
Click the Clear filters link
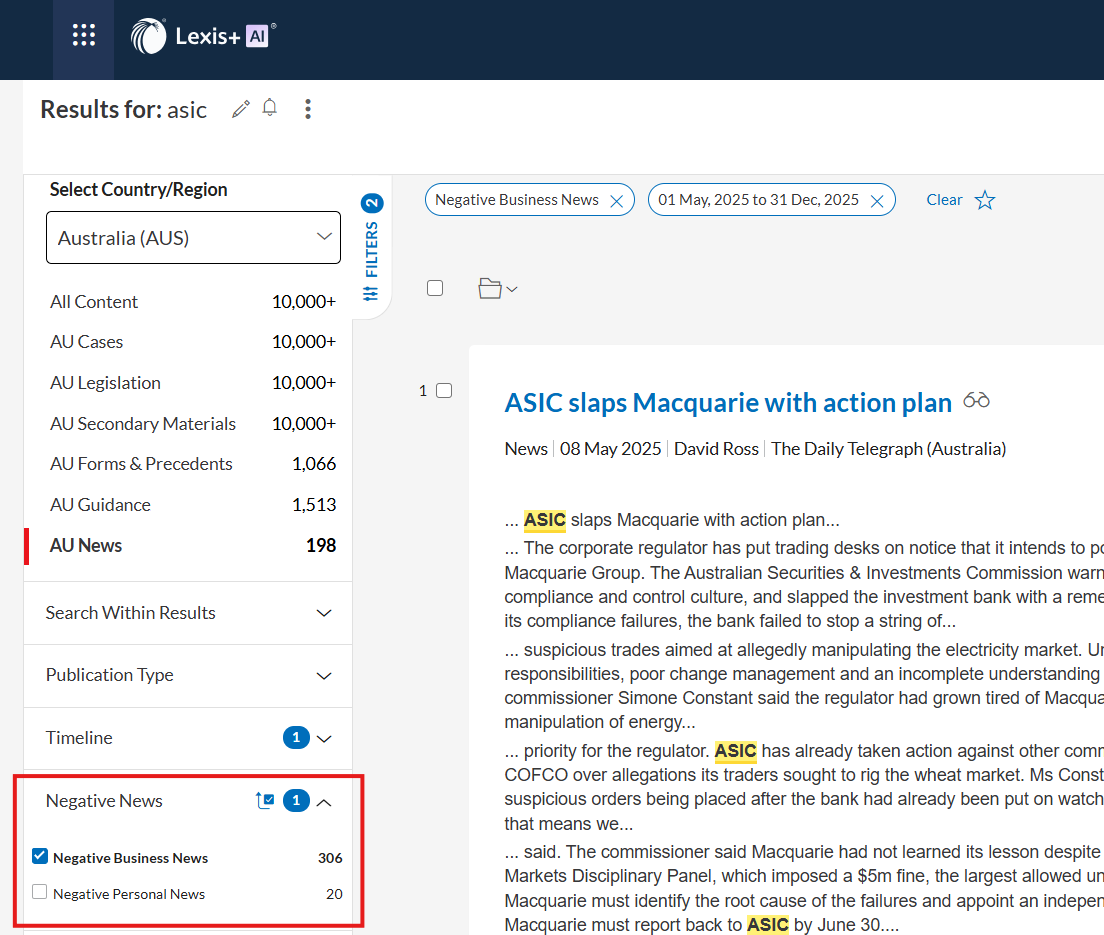coord(944,200)
